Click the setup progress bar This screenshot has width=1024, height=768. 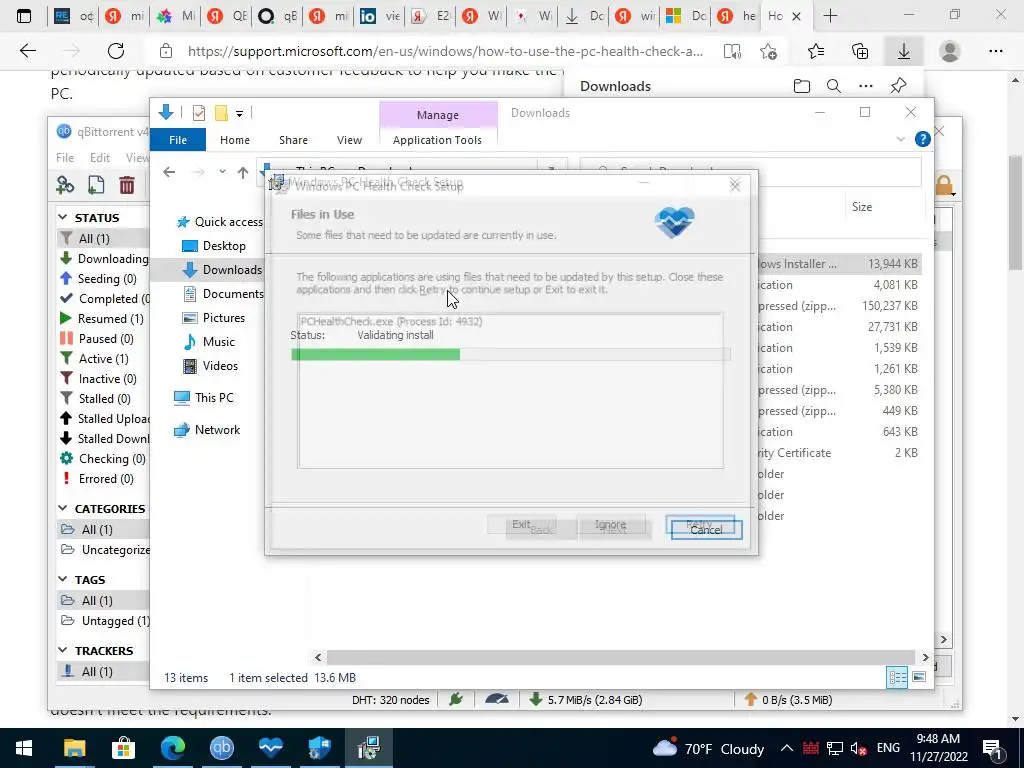(511, 354)
